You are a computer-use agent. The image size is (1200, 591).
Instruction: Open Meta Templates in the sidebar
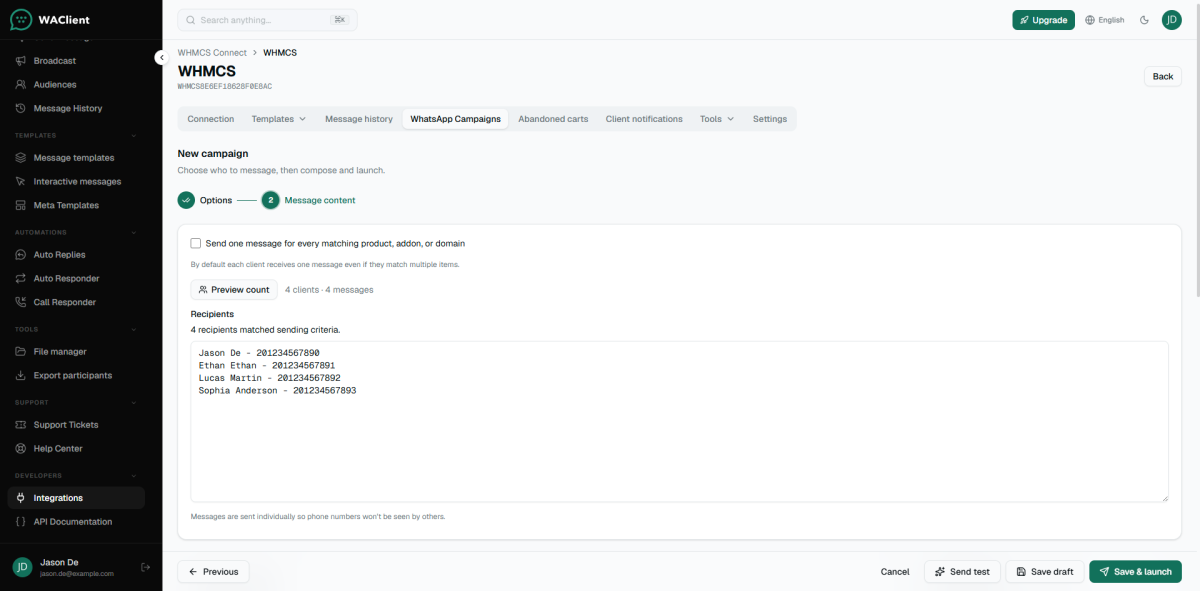point(76,206)
